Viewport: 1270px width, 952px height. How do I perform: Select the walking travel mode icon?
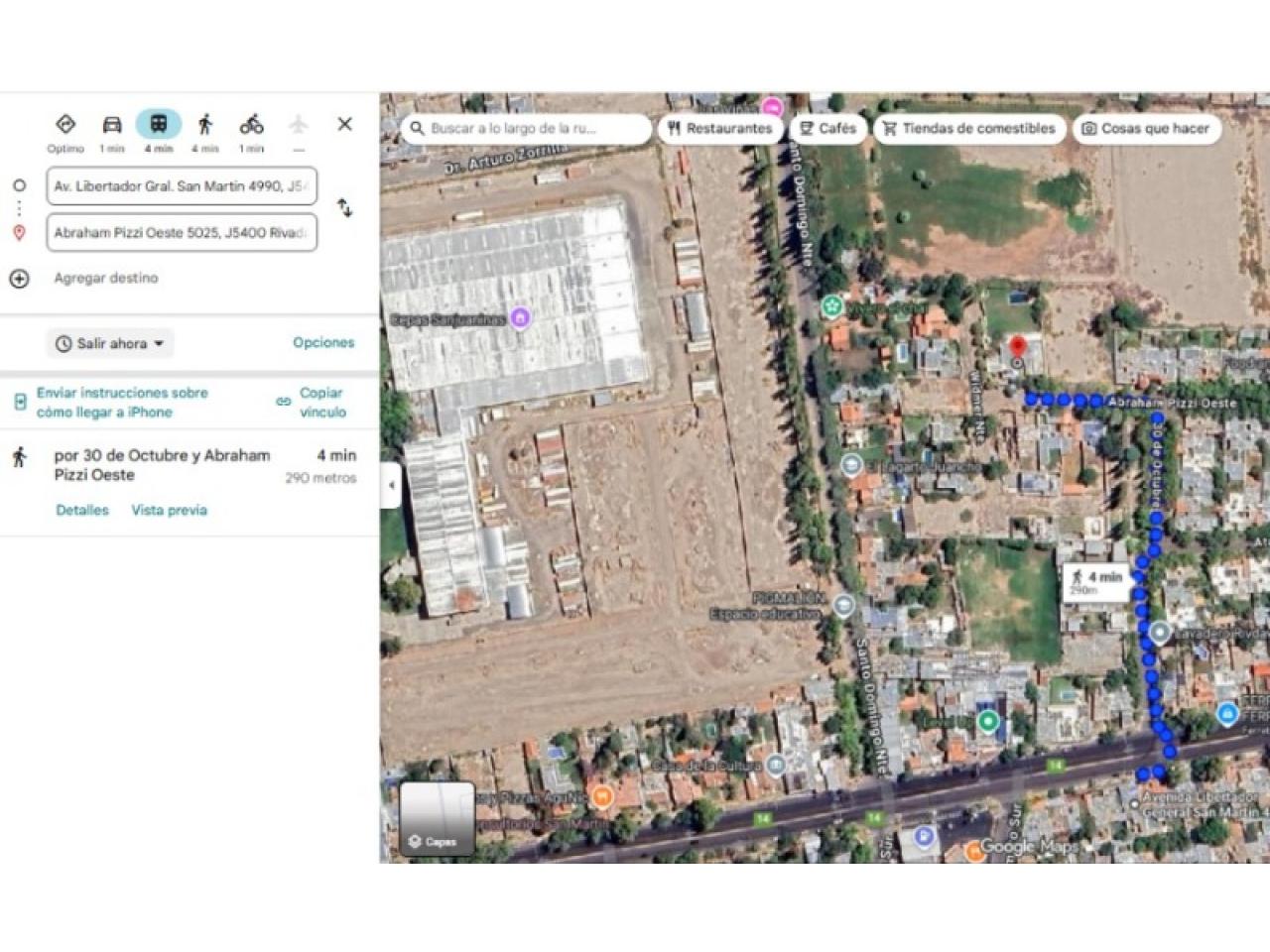[x=205, y=125]
